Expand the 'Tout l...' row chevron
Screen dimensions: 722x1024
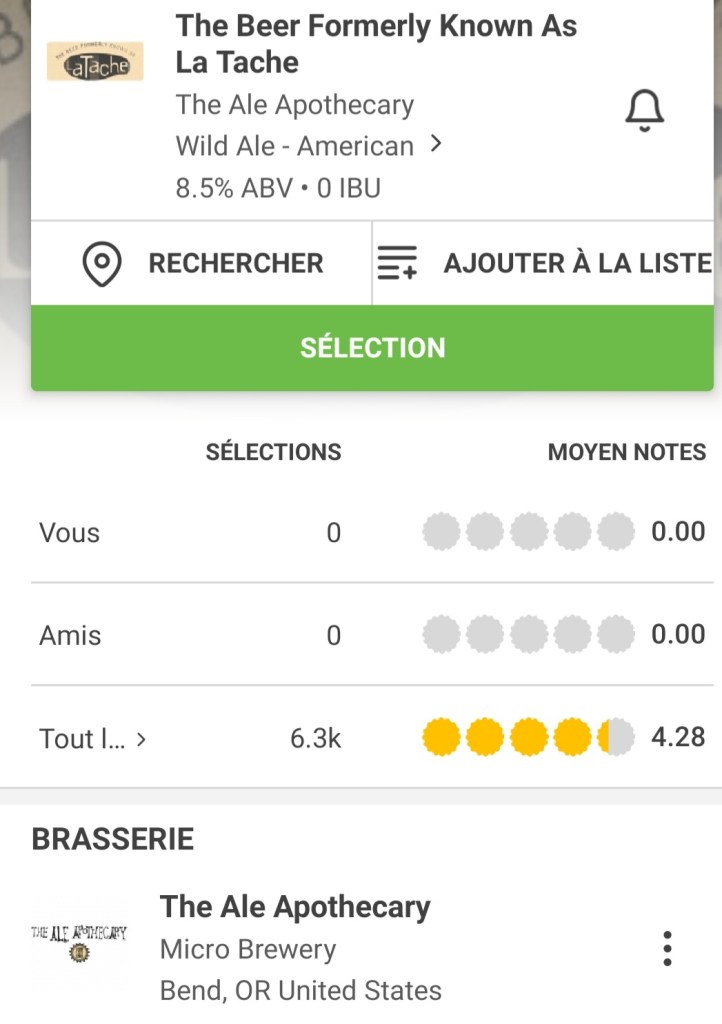(141, 740)
